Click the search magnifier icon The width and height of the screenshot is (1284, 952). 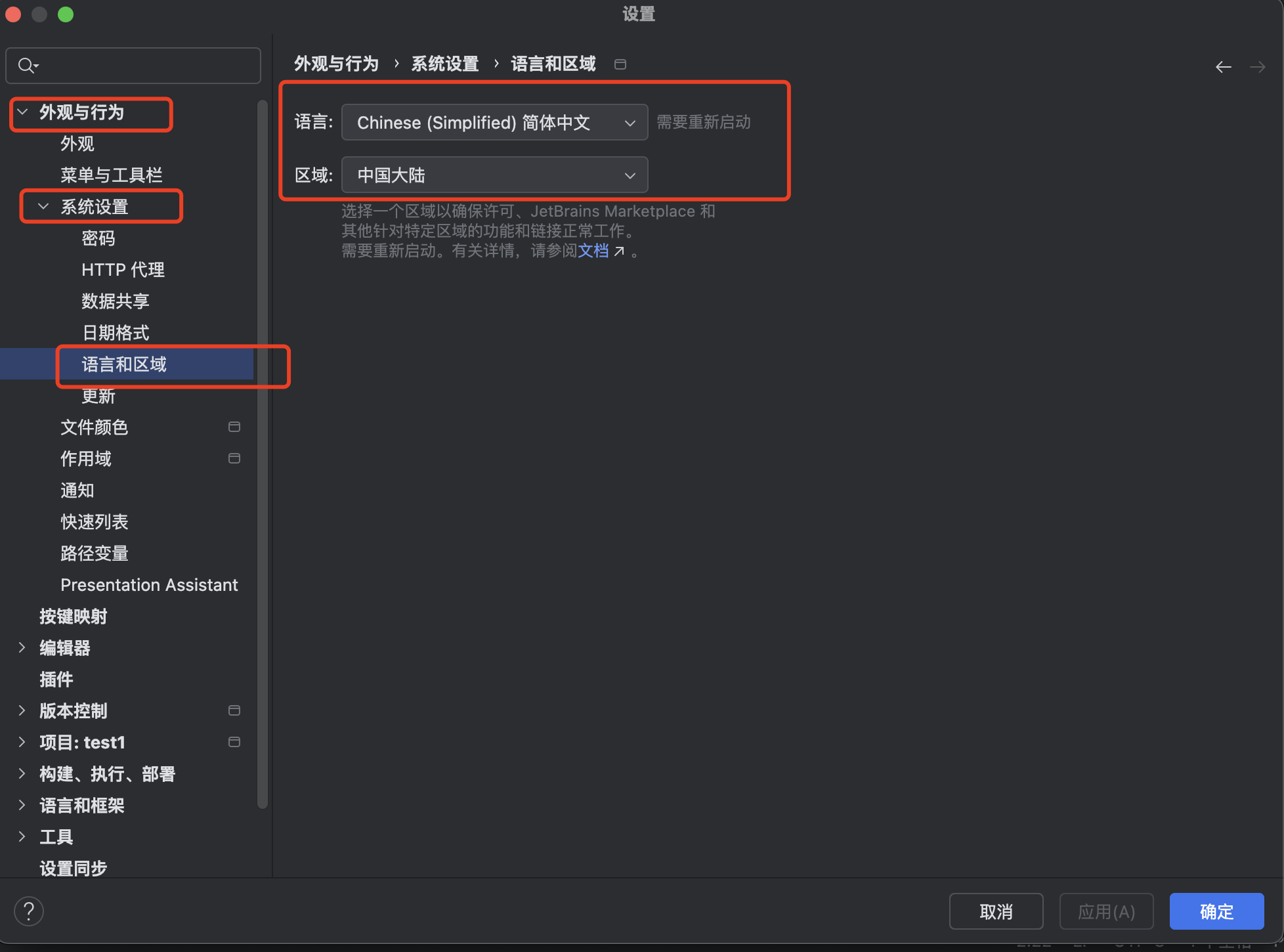pyautogui.click(x=27, y=66)
